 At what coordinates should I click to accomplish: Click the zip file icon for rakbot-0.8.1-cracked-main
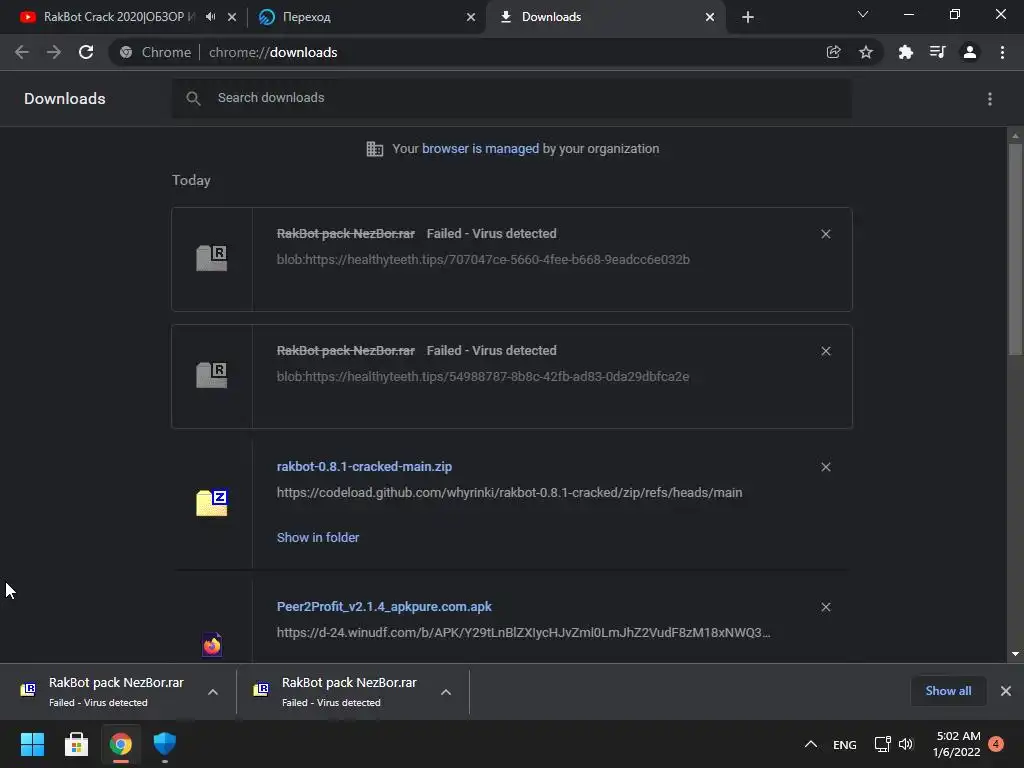coord(212,503)
